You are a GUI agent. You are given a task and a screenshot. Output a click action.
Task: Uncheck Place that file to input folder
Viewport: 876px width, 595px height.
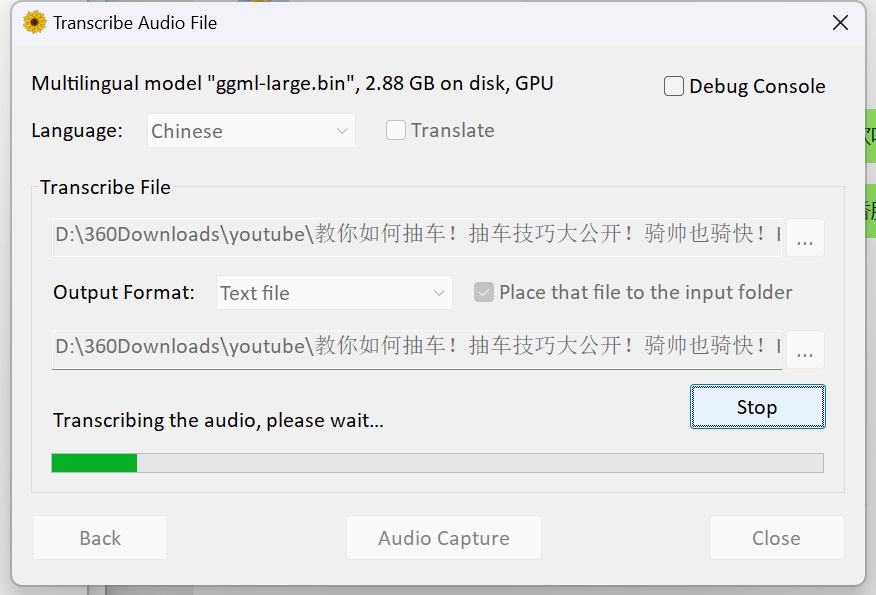click(x=484, y=292)
